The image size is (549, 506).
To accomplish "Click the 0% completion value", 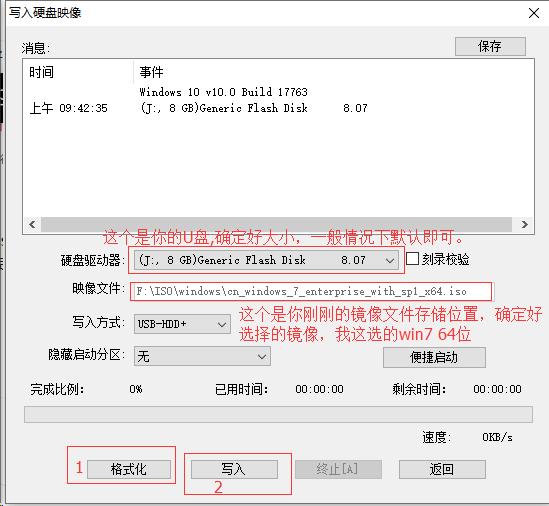I will [x=135, y=389].
